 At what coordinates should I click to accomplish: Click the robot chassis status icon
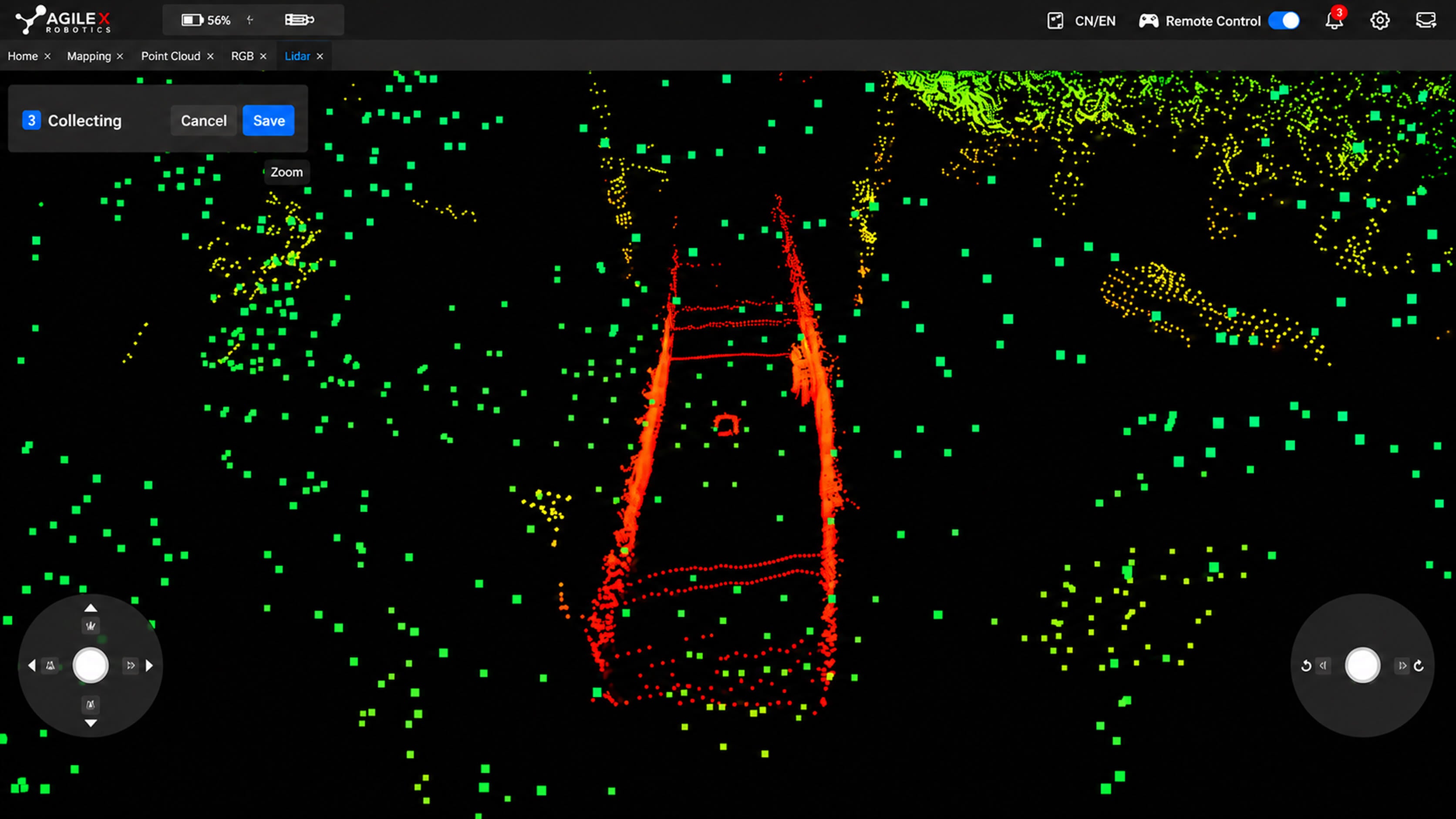[299, 20]
